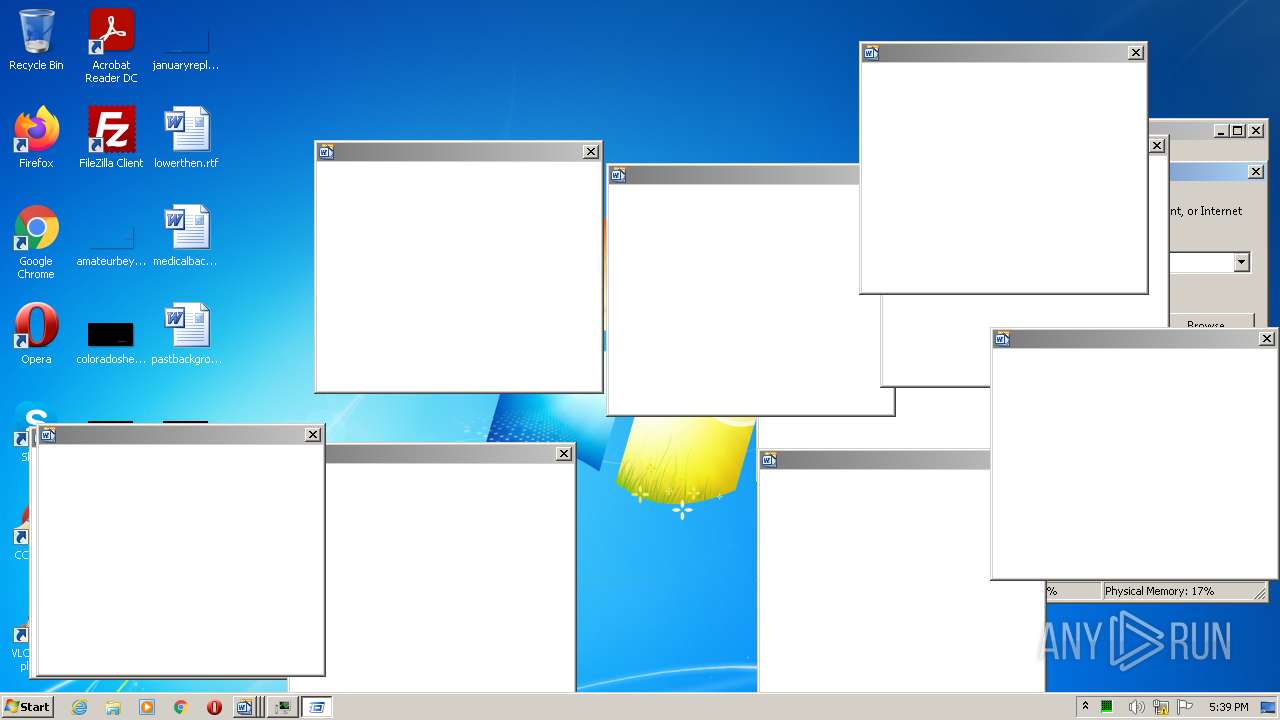Close the Task Manager window
The image size is (1280, 720).
[x=1256, y=131]
